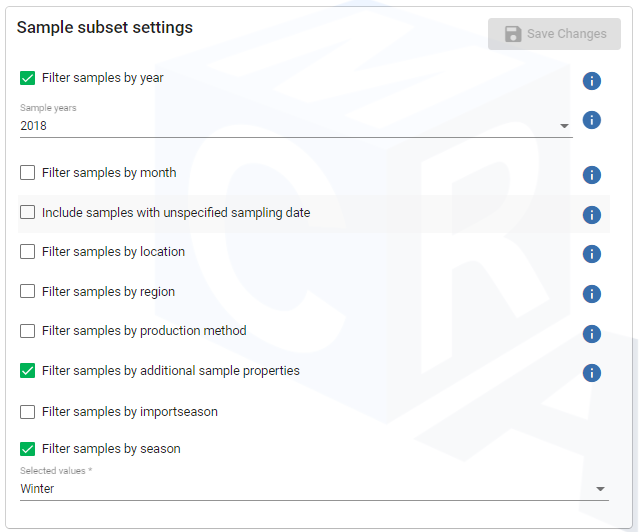
Task: Disable Filter samples by season checkbox
Action: [x=28, y=449]
